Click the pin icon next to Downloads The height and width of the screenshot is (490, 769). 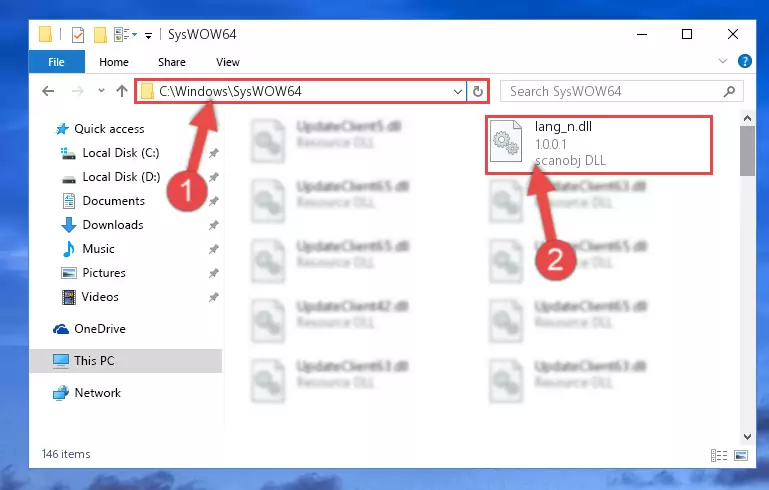pyautogui.click(x=213, y=225)
